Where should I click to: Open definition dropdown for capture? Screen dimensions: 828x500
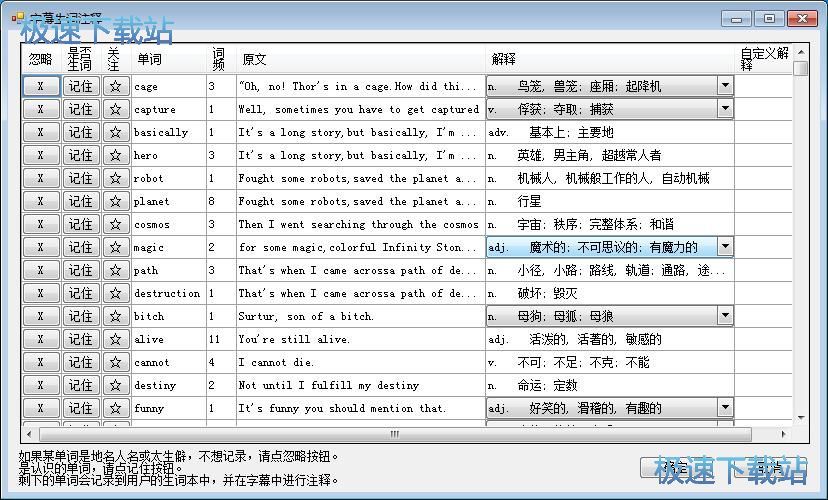click(725, 109)
